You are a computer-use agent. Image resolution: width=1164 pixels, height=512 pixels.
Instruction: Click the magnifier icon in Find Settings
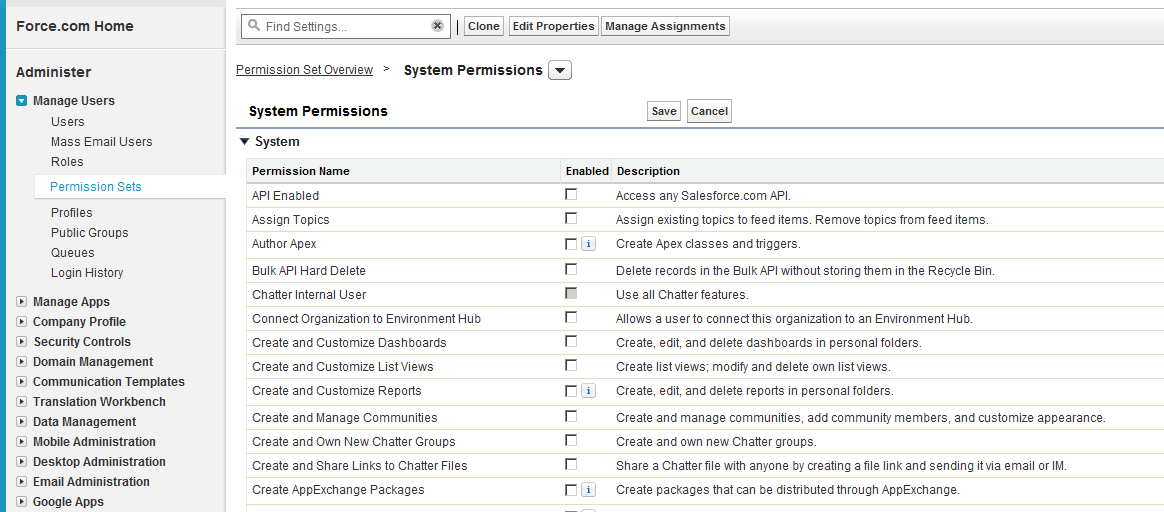click(254, 26)
